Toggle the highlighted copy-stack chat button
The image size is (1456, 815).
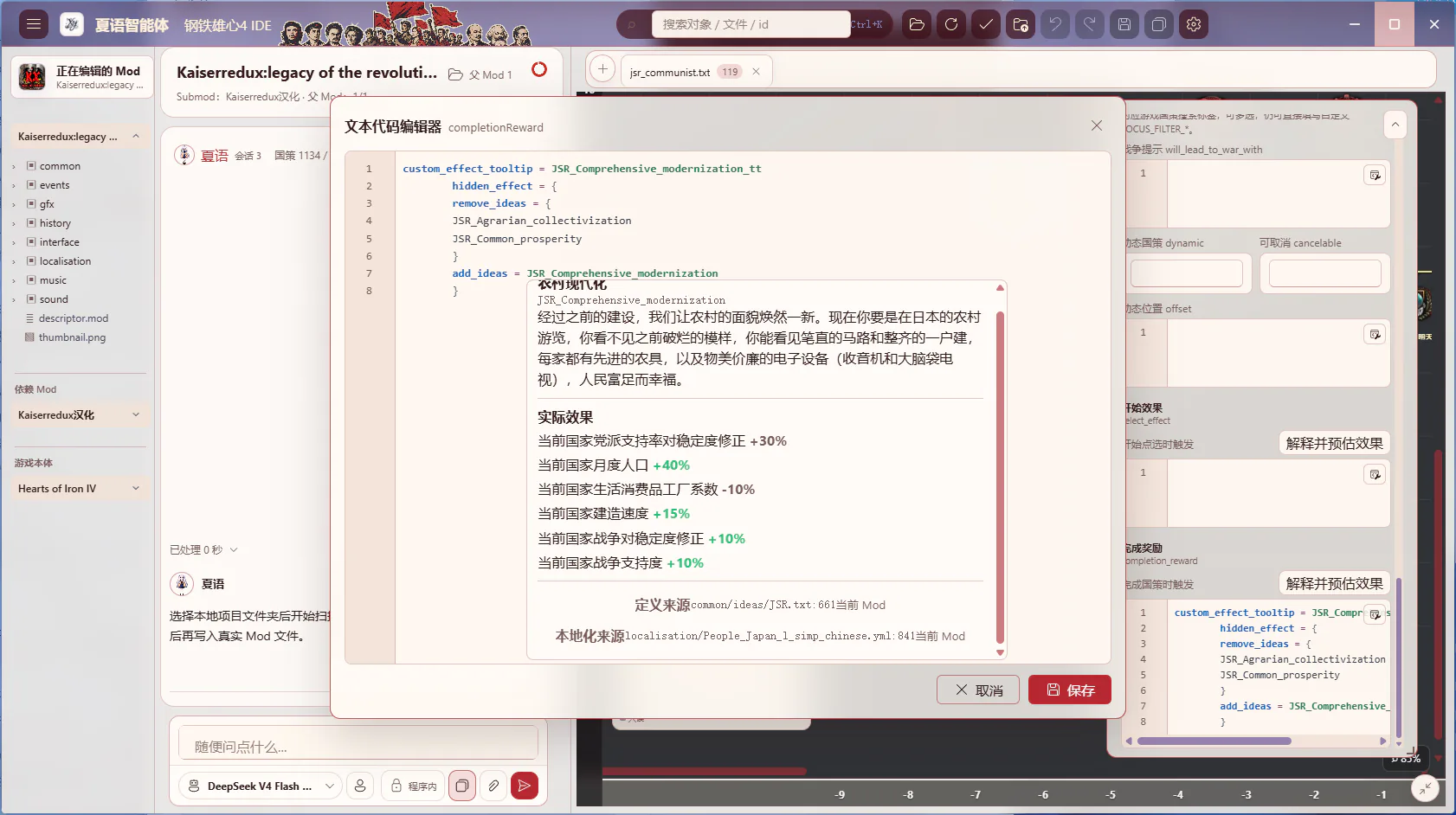462,786
